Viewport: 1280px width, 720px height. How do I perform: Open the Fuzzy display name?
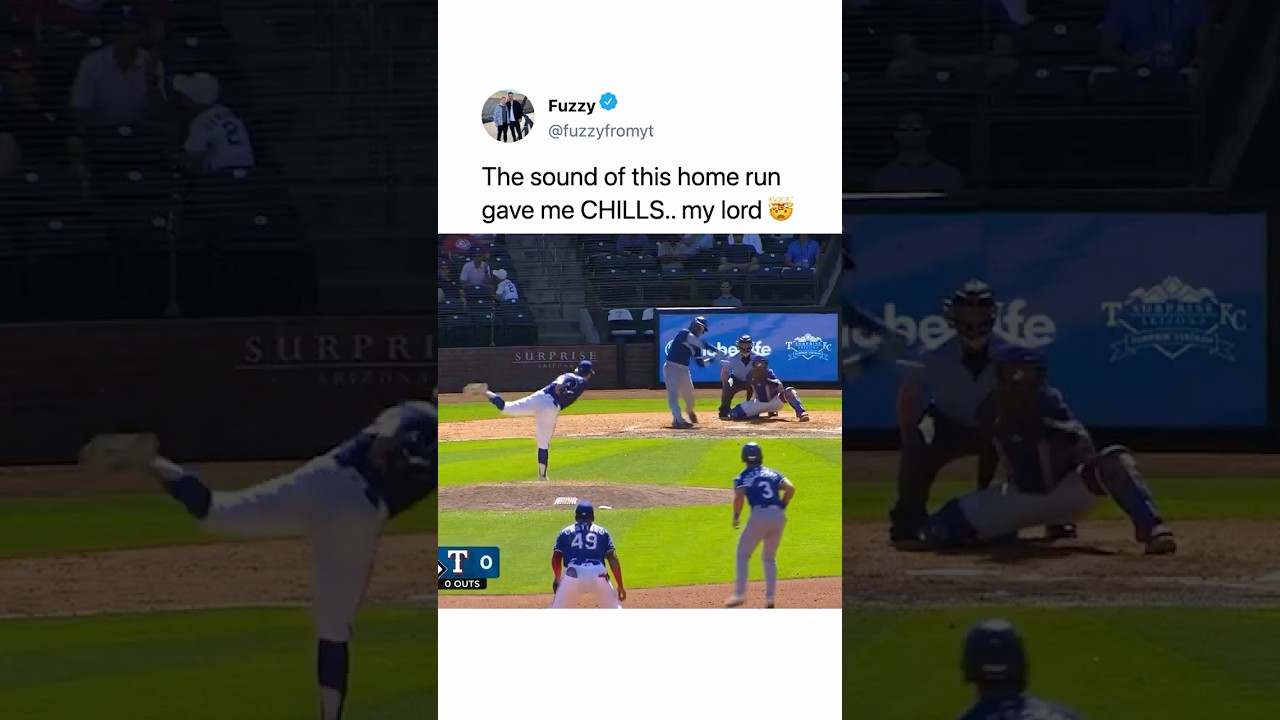click(571, 106)
